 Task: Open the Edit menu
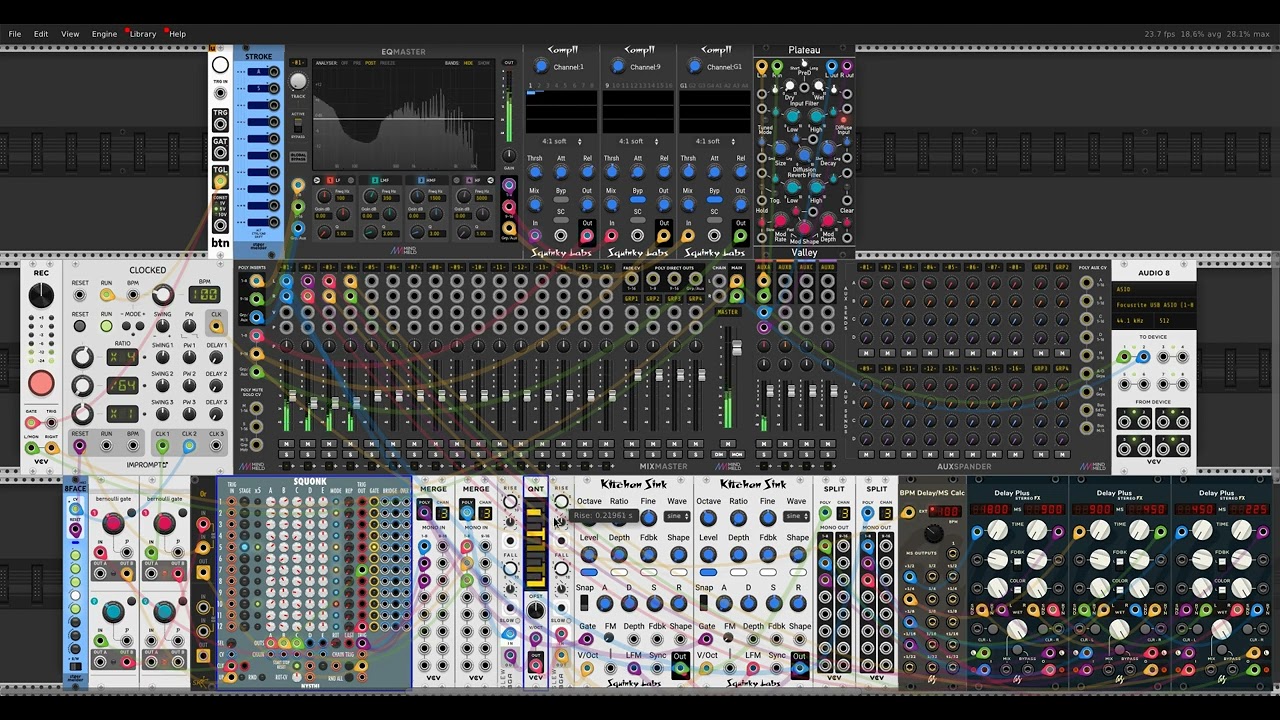click(x=41, y=34)
